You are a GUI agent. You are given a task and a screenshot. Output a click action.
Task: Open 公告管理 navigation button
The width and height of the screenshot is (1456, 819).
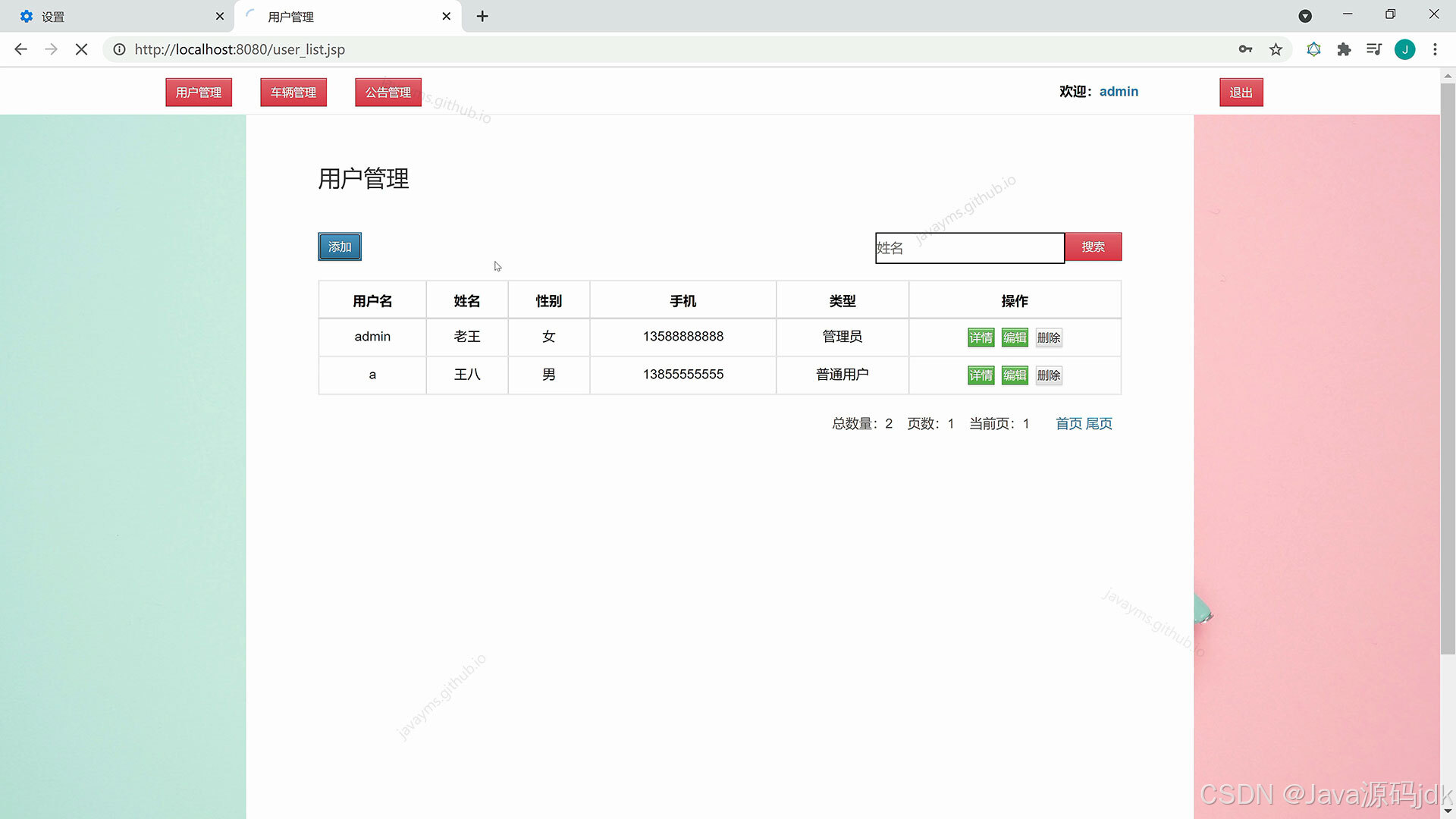[388, 93]
